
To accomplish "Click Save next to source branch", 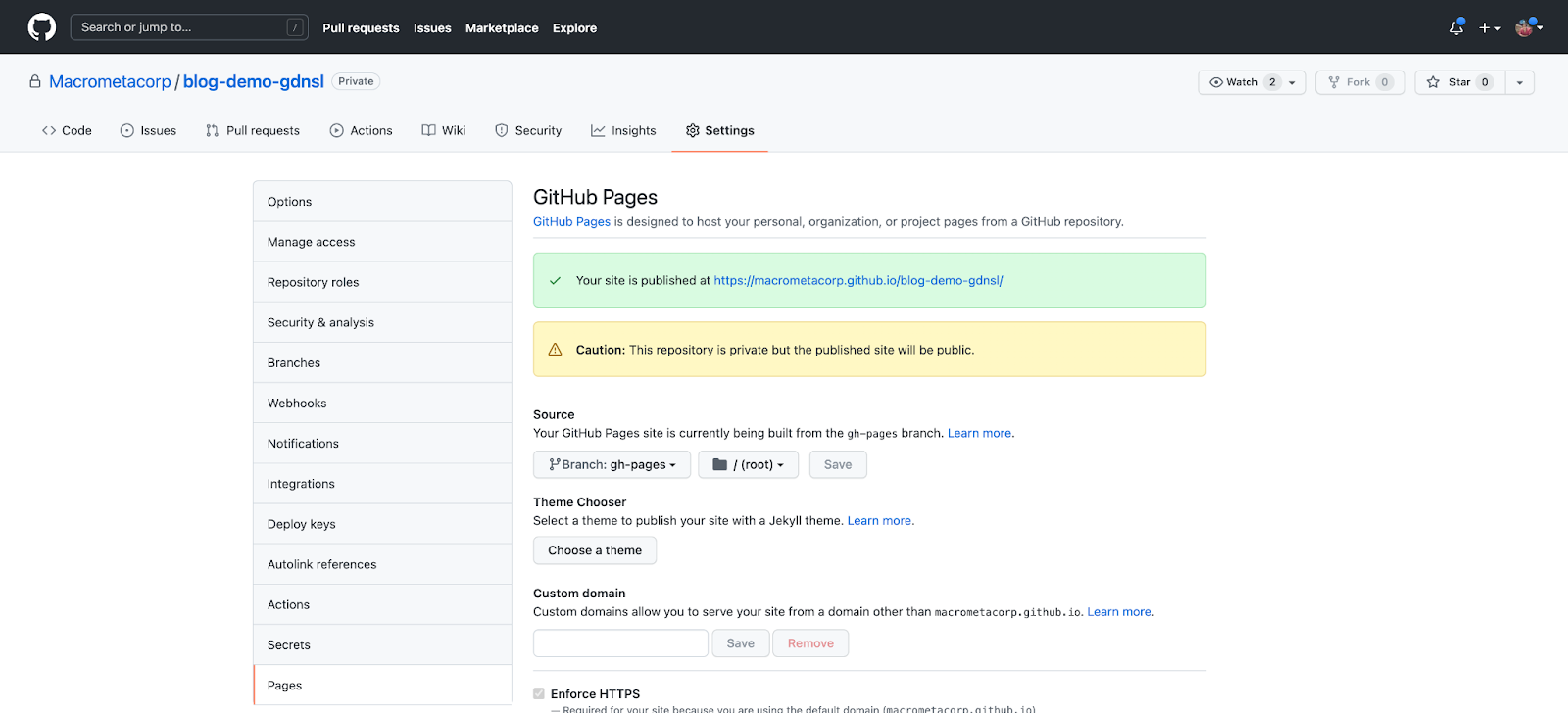I will click(838, 464).
